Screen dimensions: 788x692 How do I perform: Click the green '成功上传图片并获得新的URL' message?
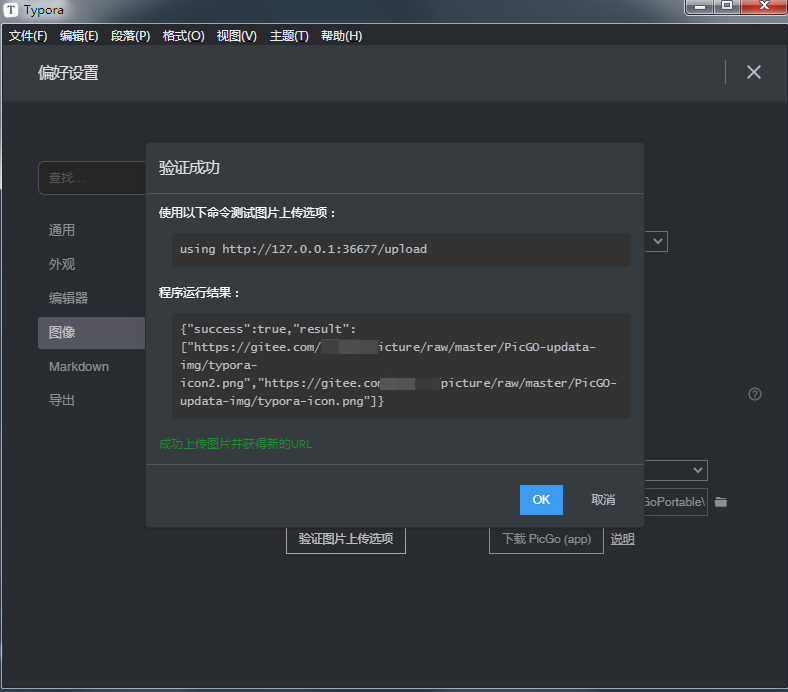(235, 444)
